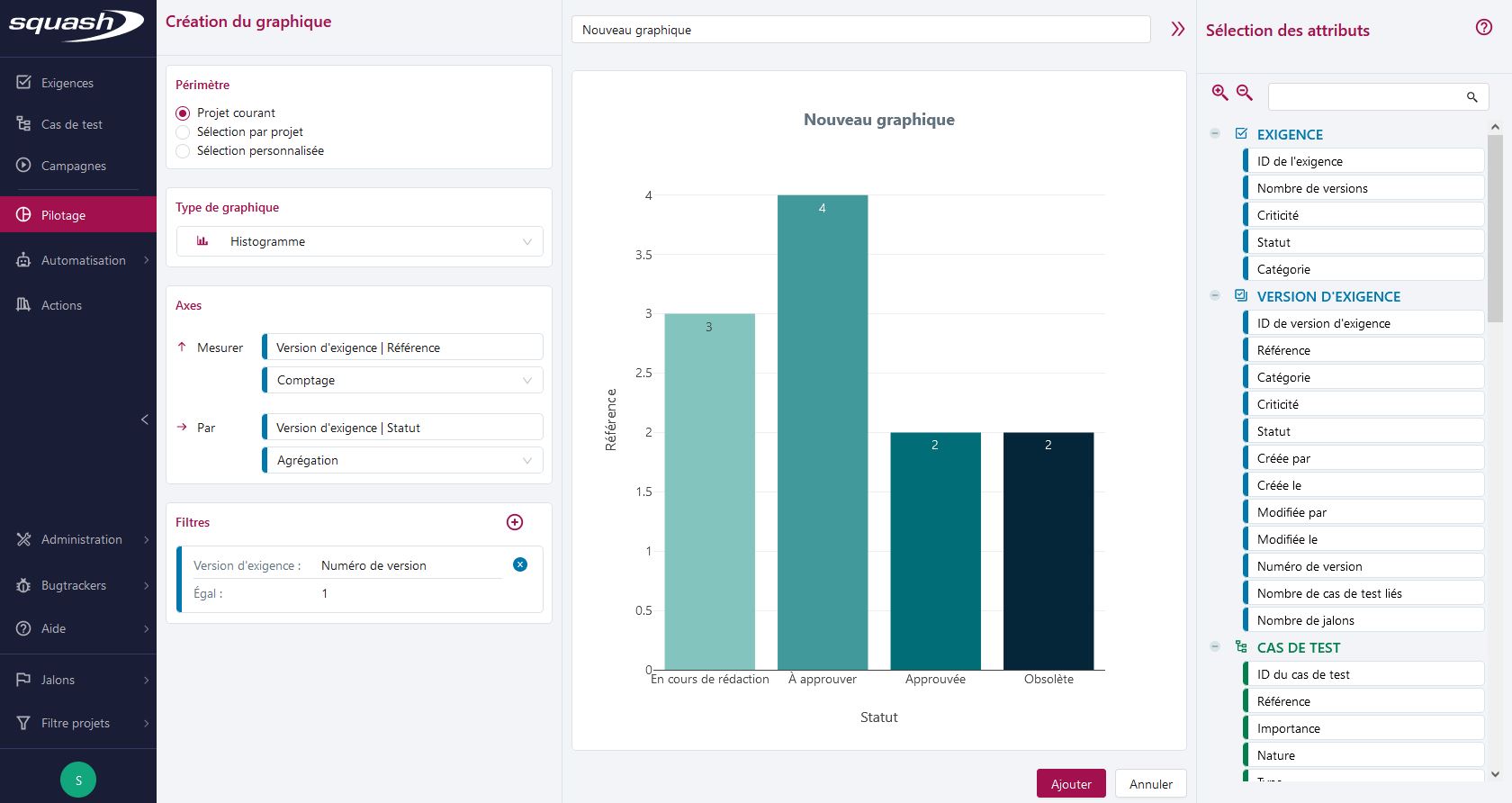Open the Comptage operation dropdown
1512x803 pixels.
403,380
